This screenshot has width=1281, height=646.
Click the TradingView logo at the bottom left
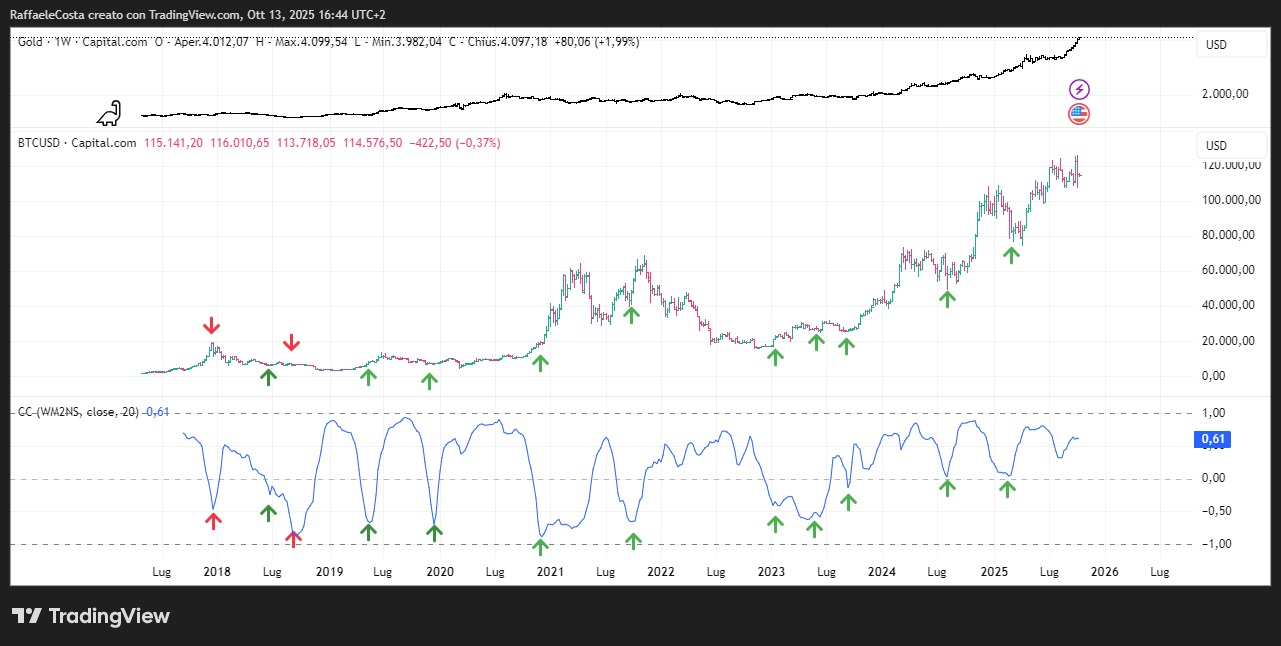[x=91, y=616]
